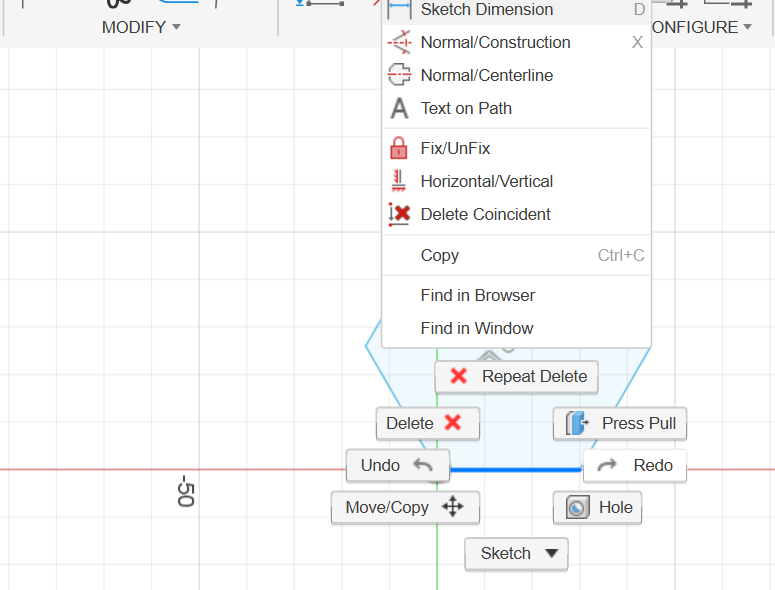The height and width of the screenshot is (590, 775).
Task: Select Normal/Centerline menu entry
Action: point(517,75)
